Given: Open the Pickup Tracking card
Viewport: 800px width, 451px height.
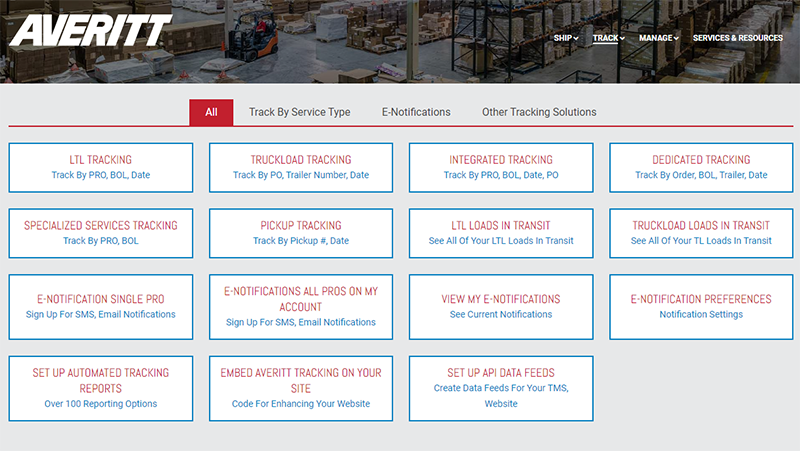Looking at the screenshot, I should tap(301, 233).
